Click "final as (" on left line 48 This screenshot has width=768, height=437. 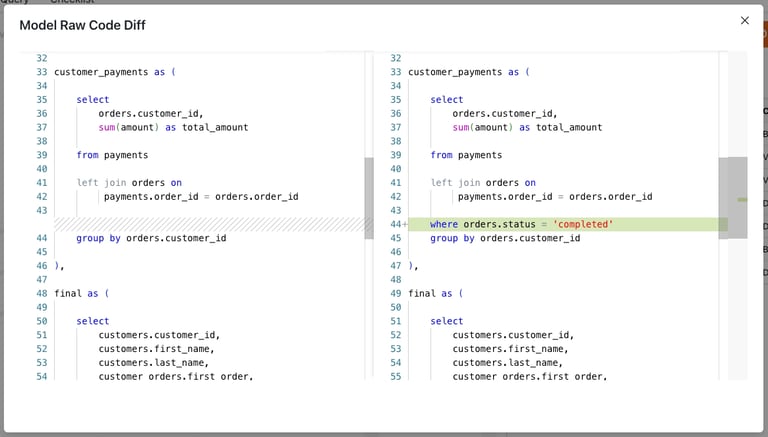point(81,293)
